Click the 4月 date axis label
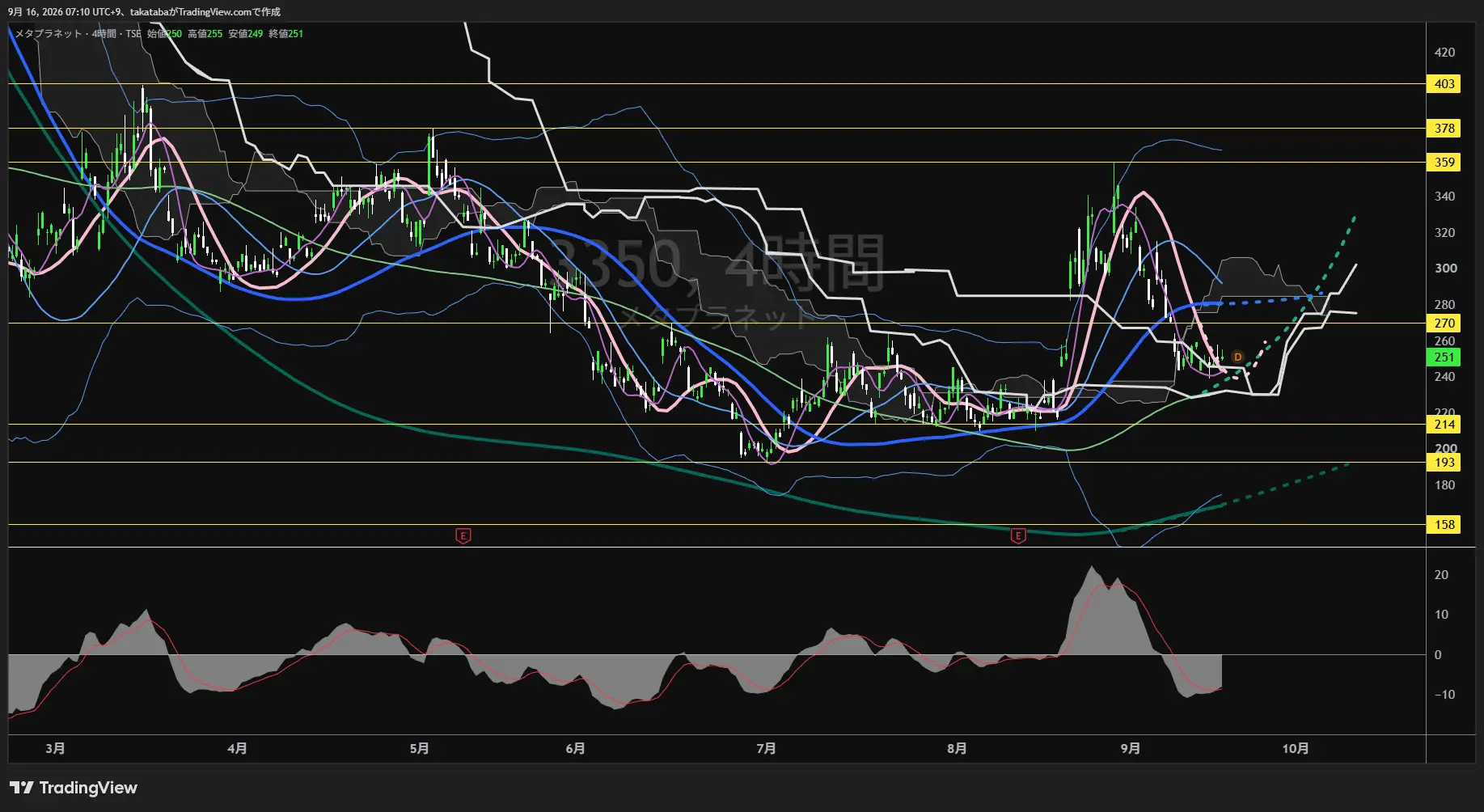This screenshot has height=812, width=1484. pyautogui.click(x=237, y=749)
